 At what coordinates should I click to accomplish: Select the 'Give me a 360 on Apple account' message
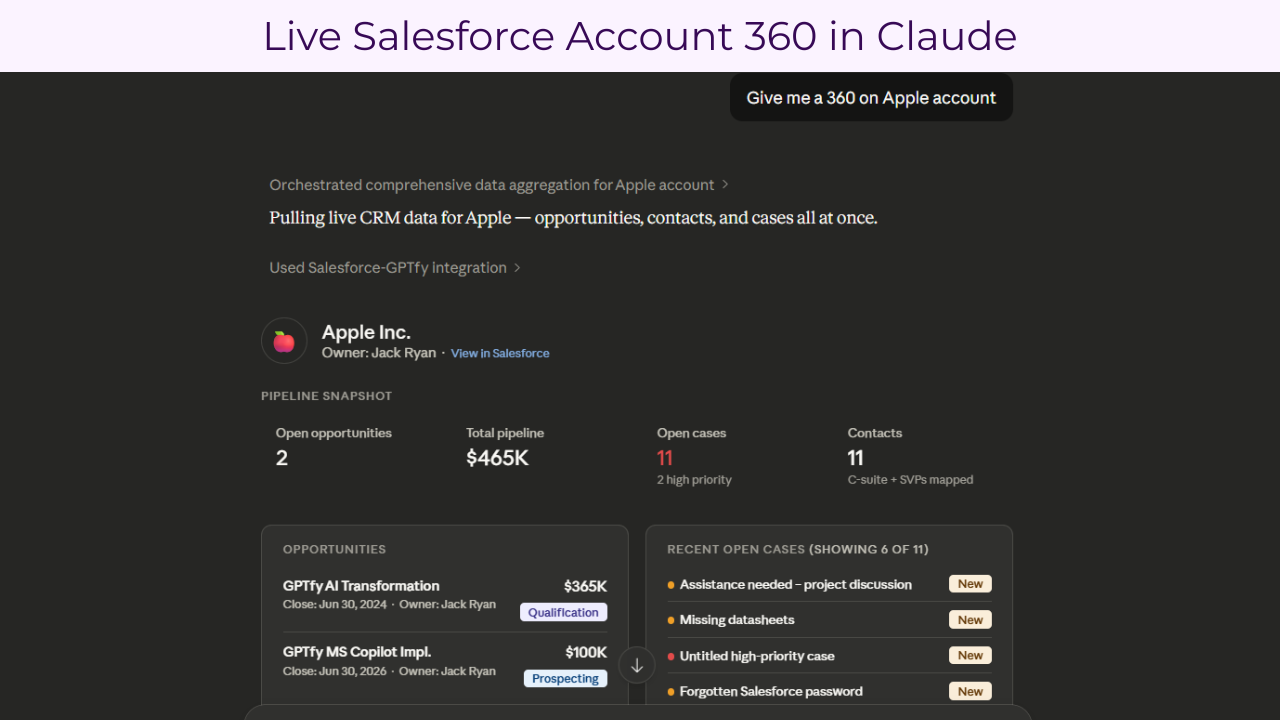pyautogui.click(x=871, y=98)
